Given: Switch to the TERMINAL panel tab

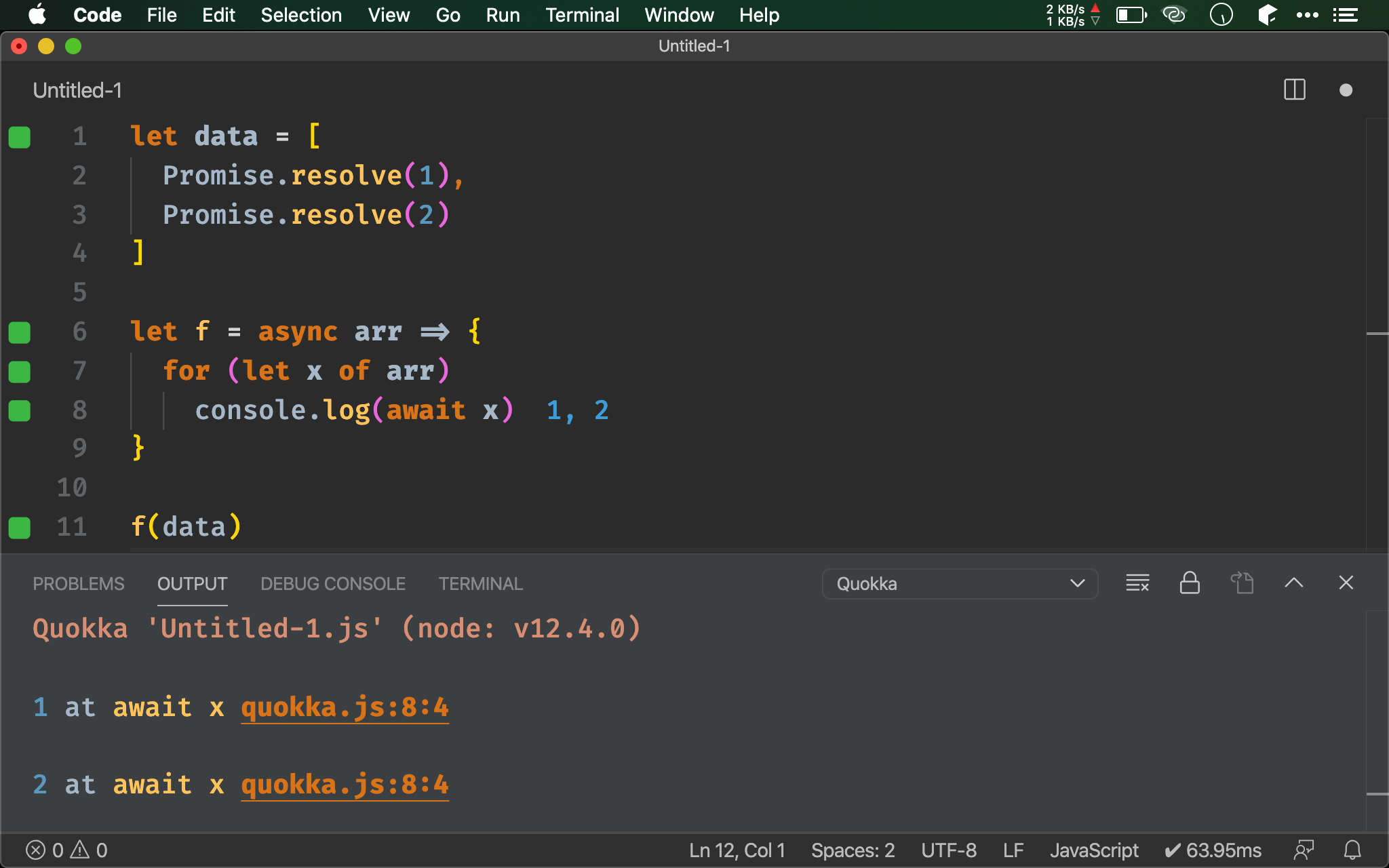Looking at the screenshot, I should [480, 584].
